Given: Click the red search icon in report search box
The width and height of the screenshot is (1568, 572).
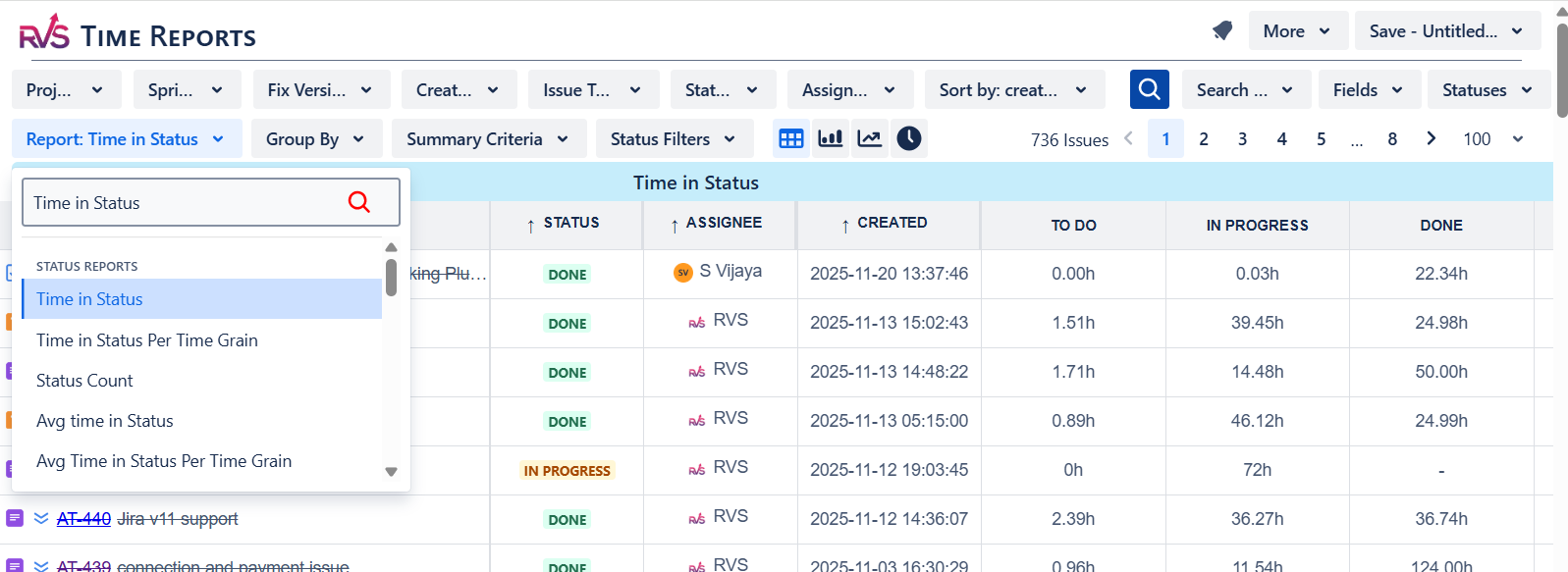Looking at the screenshot, I should [x=359, y=202].
